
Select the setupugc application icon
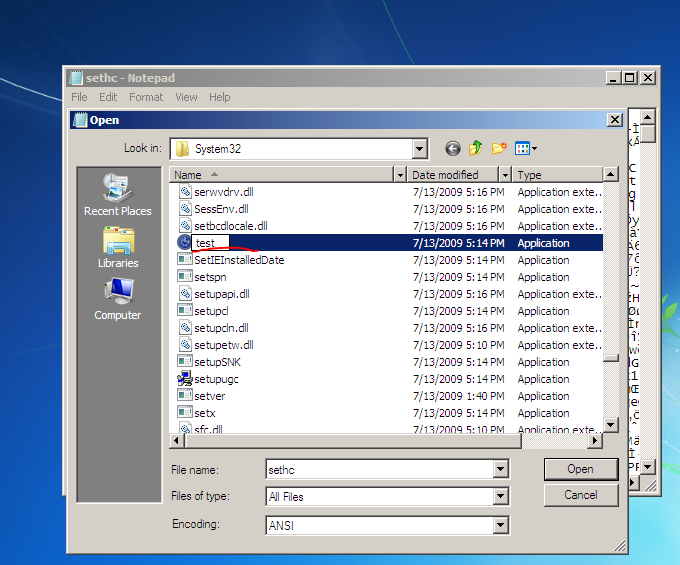click(184, 379)
